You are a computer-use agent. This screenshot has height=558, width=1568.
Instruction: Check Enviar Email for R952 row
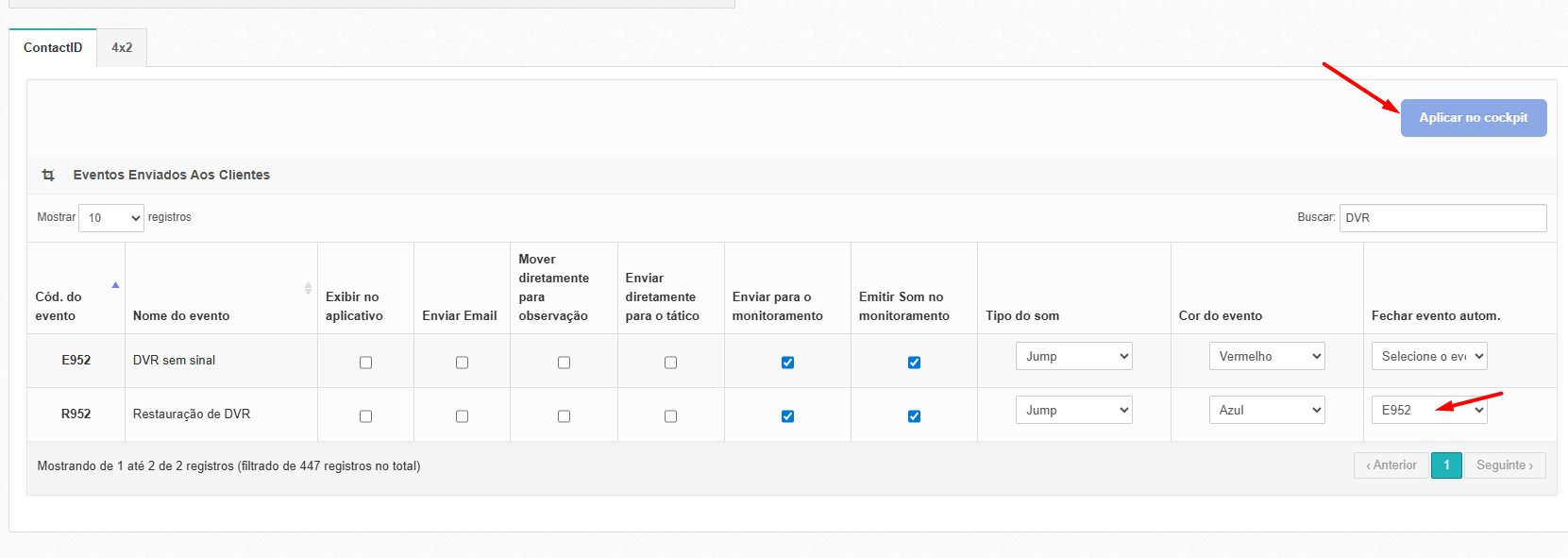[462, 416]
